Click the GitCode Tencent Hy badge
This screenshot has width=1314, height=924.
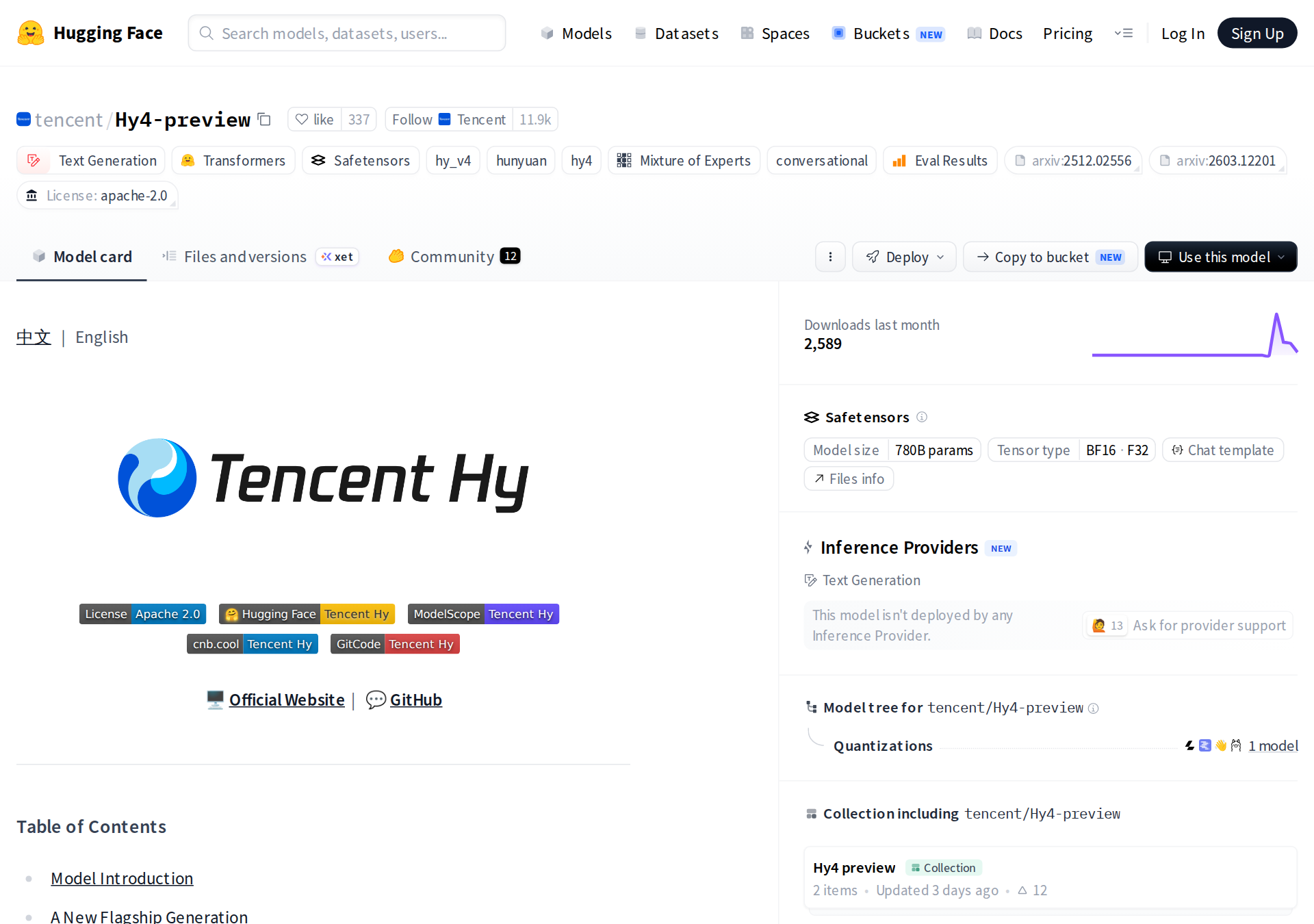pyautogui.click(x=395, y=644)
